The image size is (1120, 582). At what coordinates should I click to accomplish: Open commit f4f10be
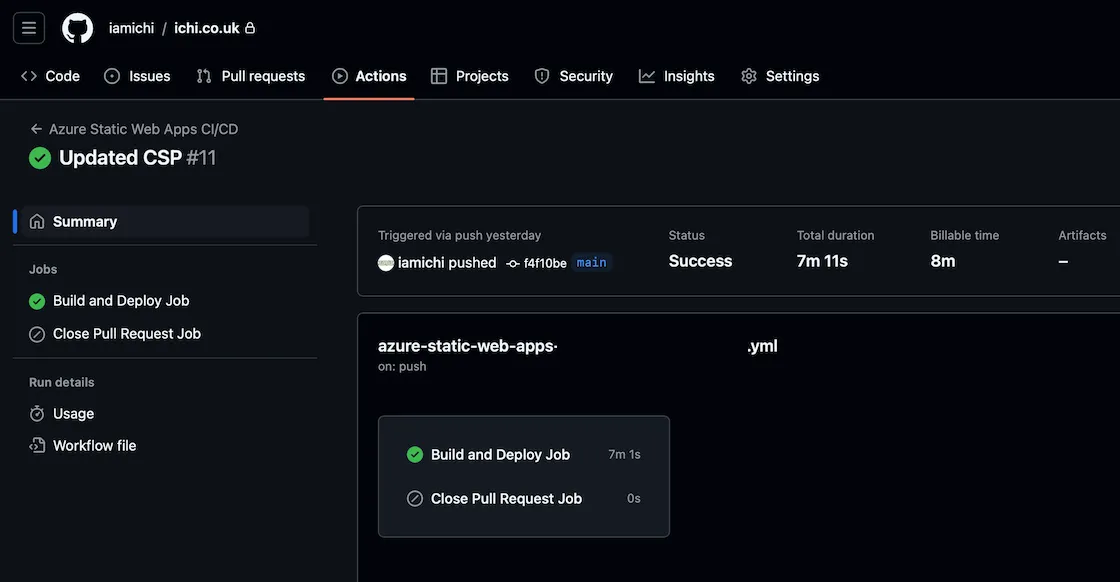[x=545, y=264]
